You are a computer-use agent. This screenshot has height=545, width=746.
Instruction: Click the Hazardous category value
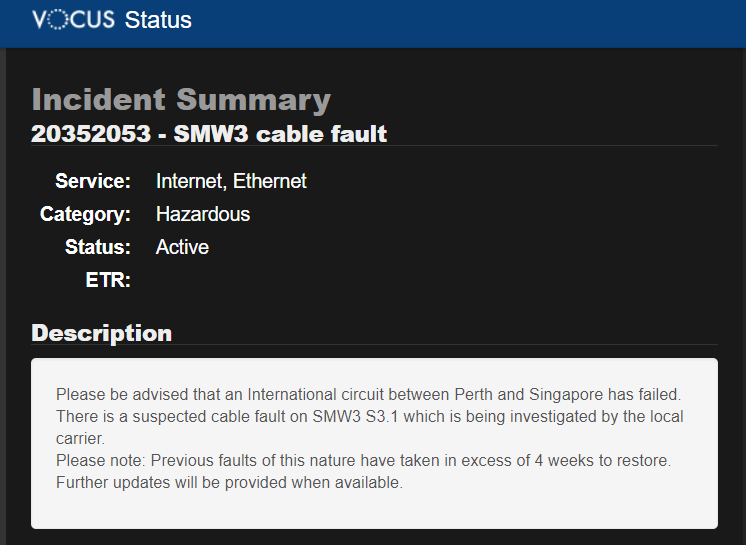203,214
